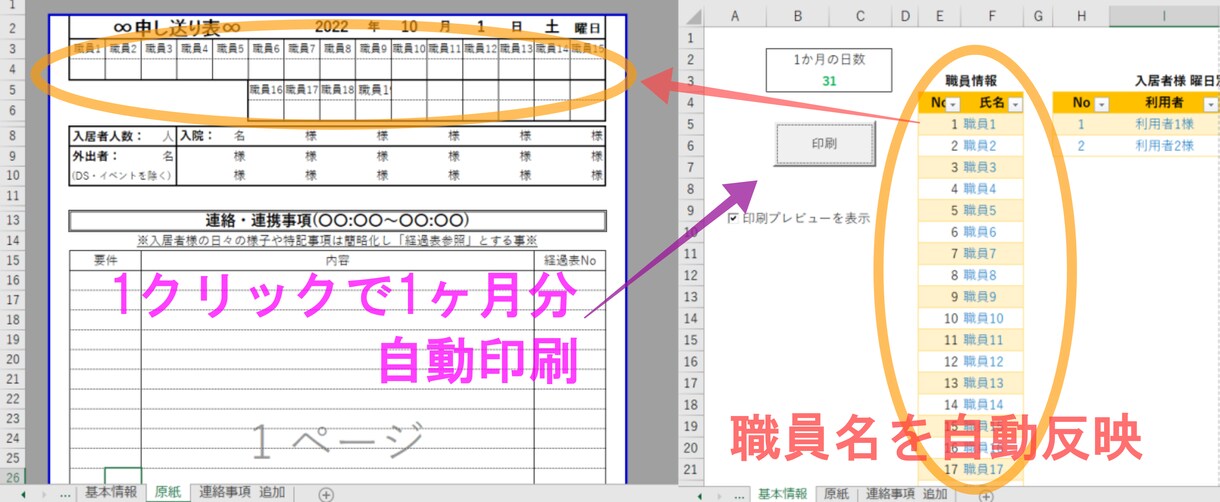
Task: Click next-sheet arrow in left window
Action: 46,493
